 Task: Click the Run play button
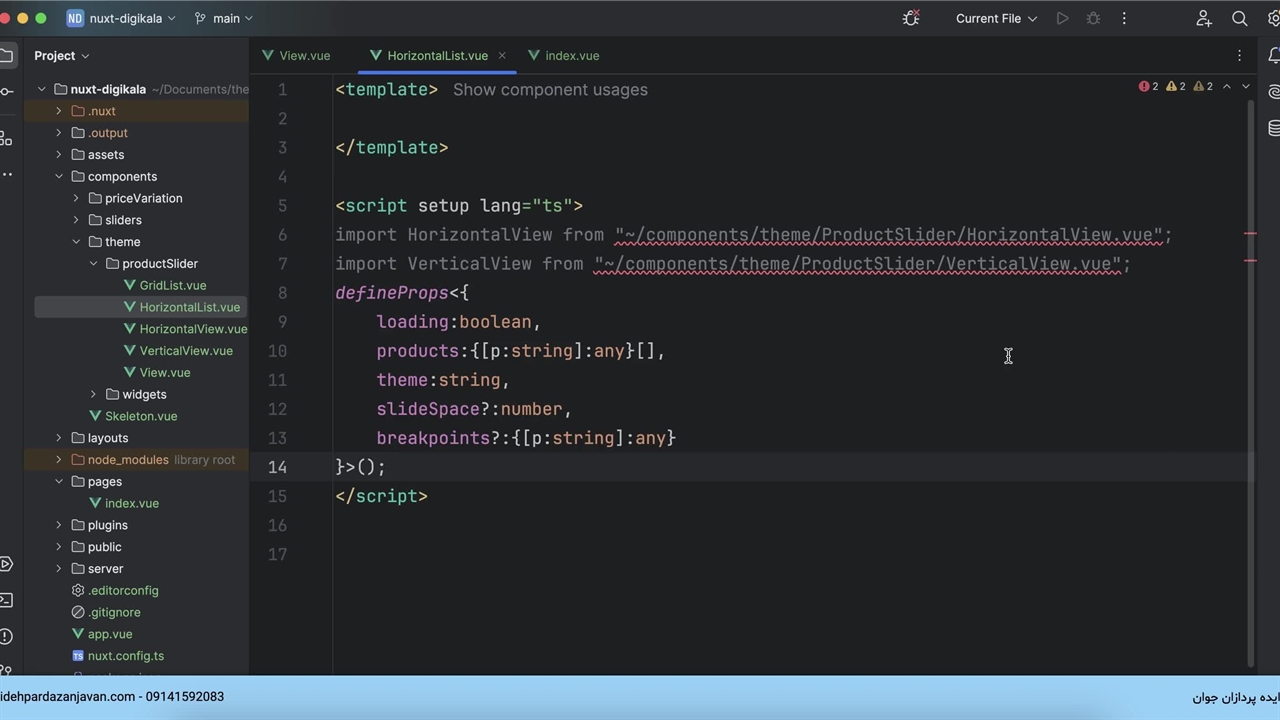coord(1062,18)
